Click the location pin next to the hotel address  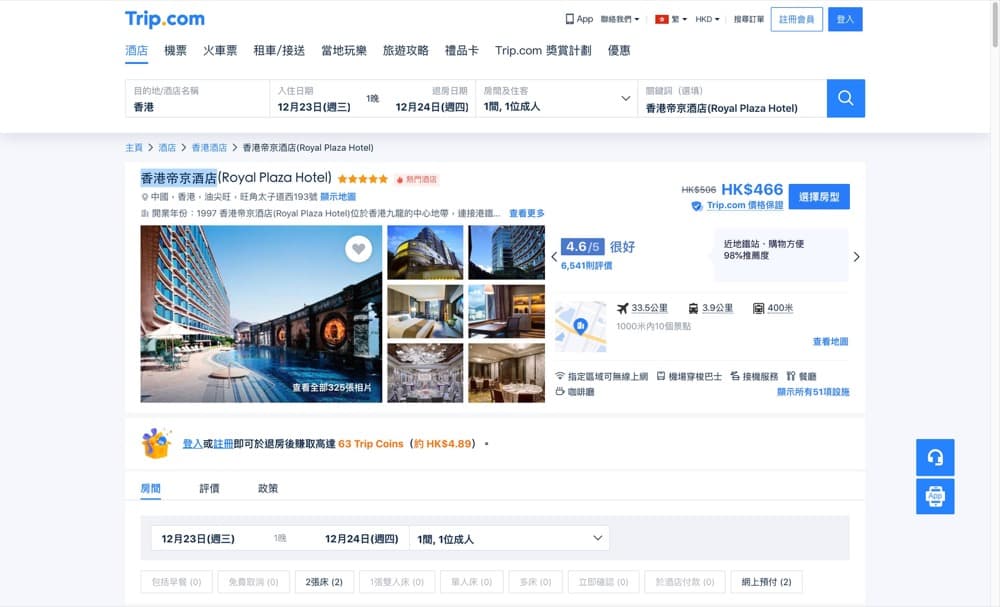pyautogui.click(x=145, y=197)
